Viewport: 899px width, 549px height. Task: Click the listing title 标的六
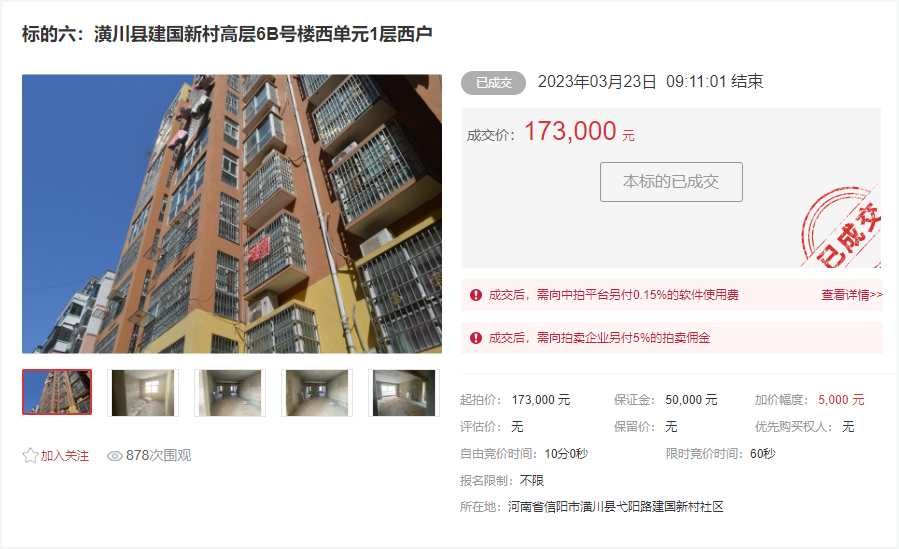coord(227,34)
